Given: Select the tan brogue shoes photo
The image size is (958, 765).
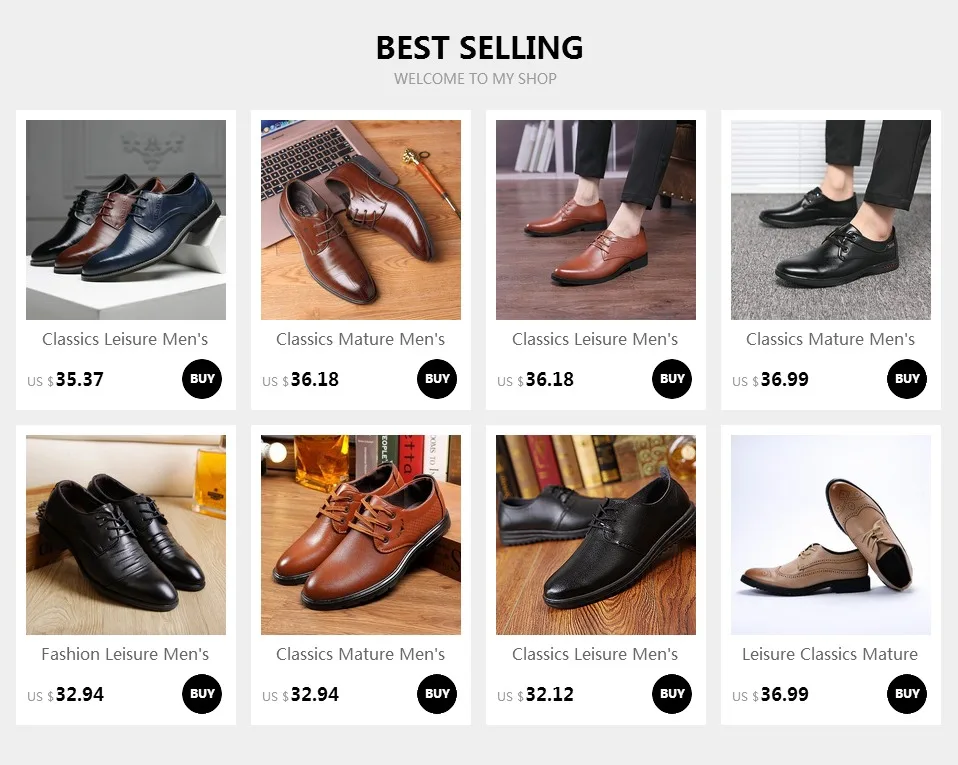Looking at the screenshot, I should click(831, 535).
